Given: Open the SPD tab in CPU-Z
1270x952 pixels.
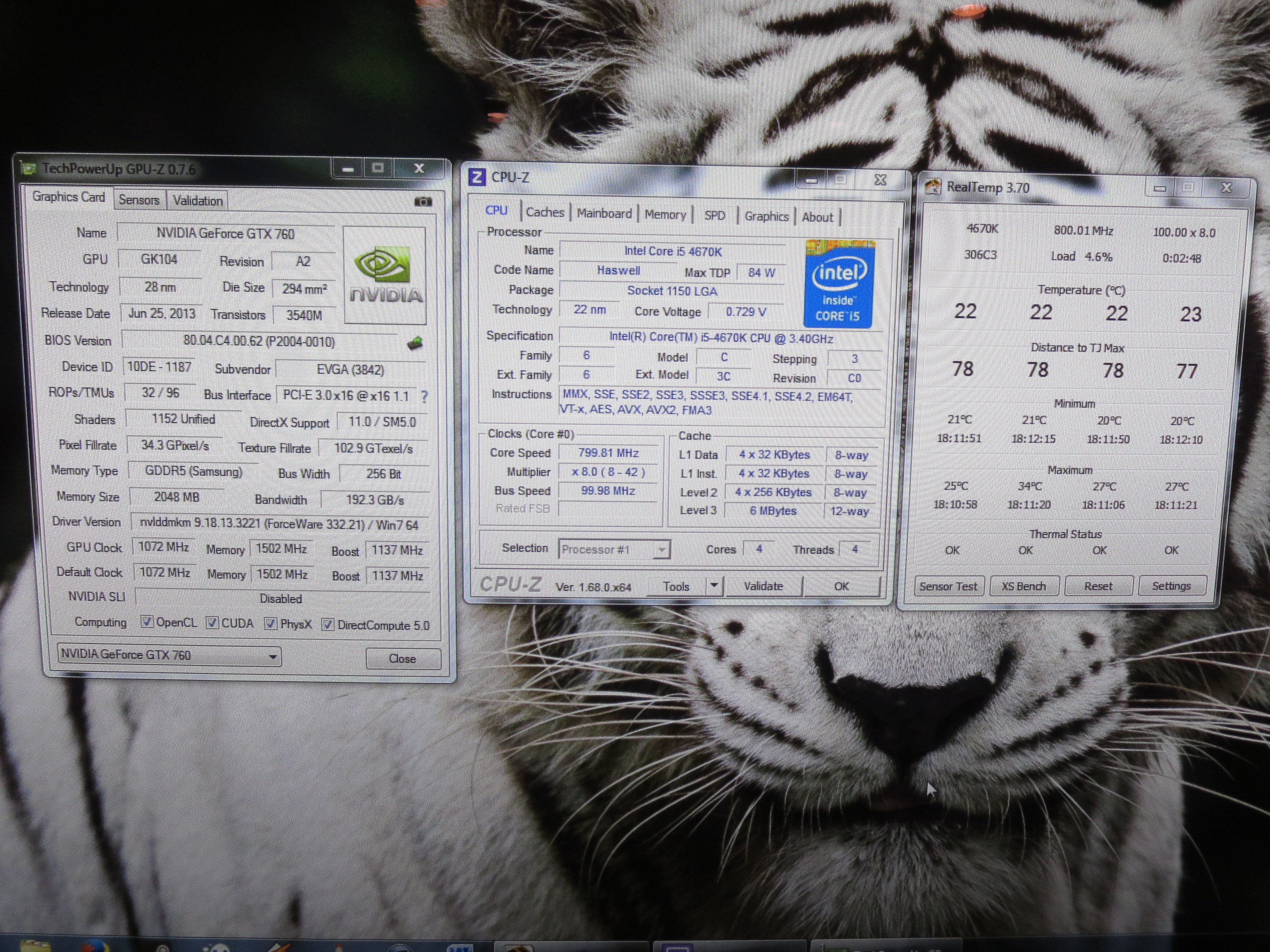Looking at the screenshot, I should (x=714, y=215).
